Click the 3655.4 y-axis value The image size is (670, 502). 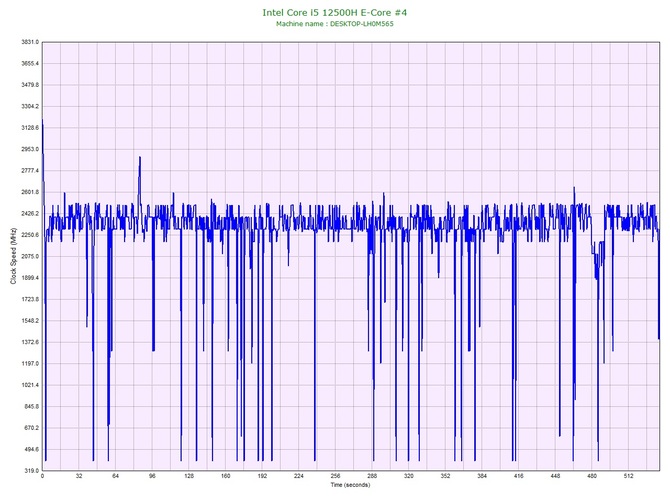[30, 63]
